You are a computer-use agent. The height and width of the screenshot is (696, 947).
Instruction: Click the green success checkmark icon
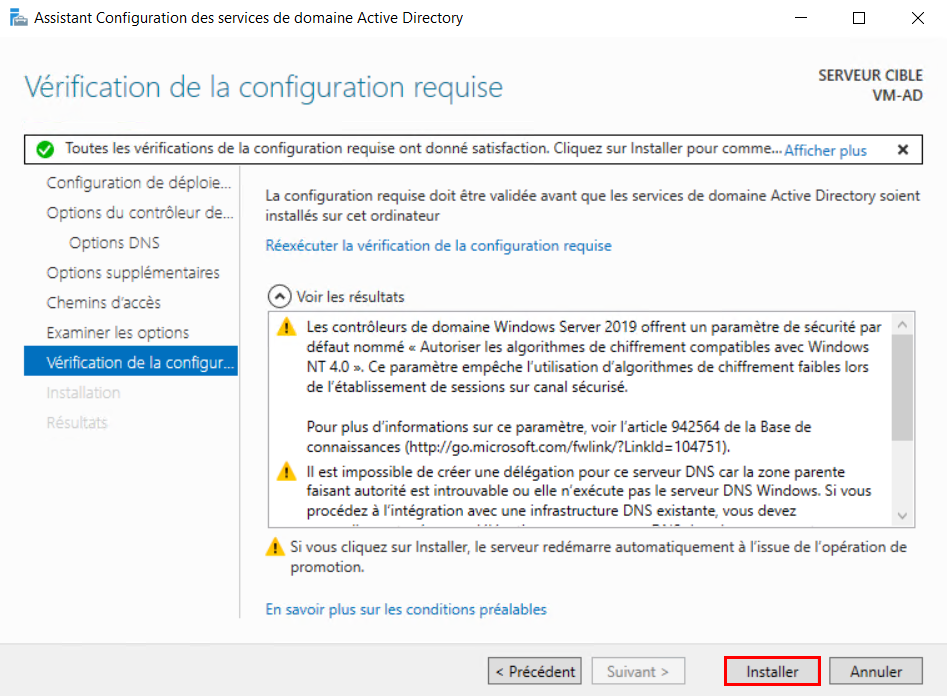(44, 150)
